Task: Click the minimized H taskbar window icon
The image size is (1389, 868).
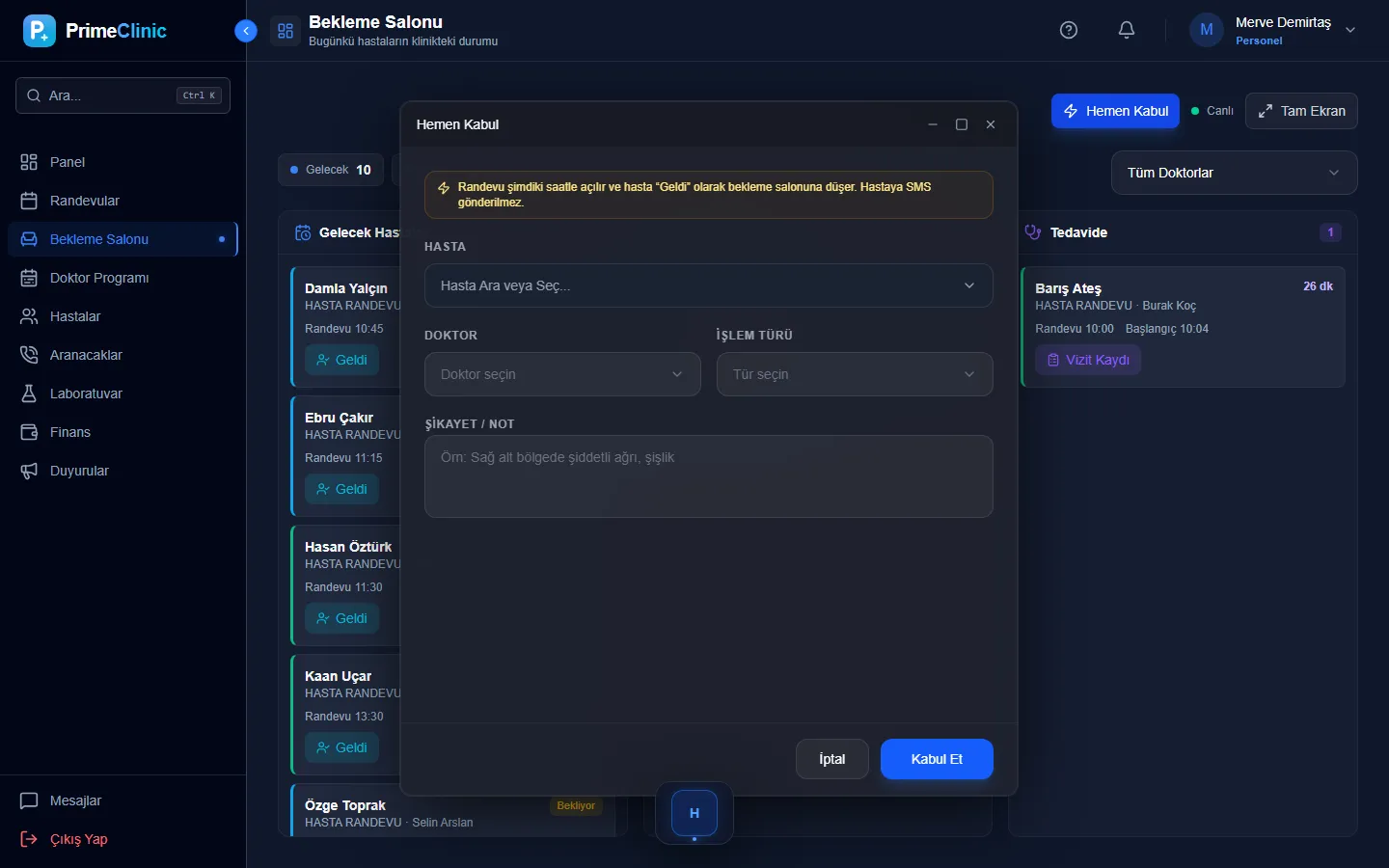Action: coord(694,813)
